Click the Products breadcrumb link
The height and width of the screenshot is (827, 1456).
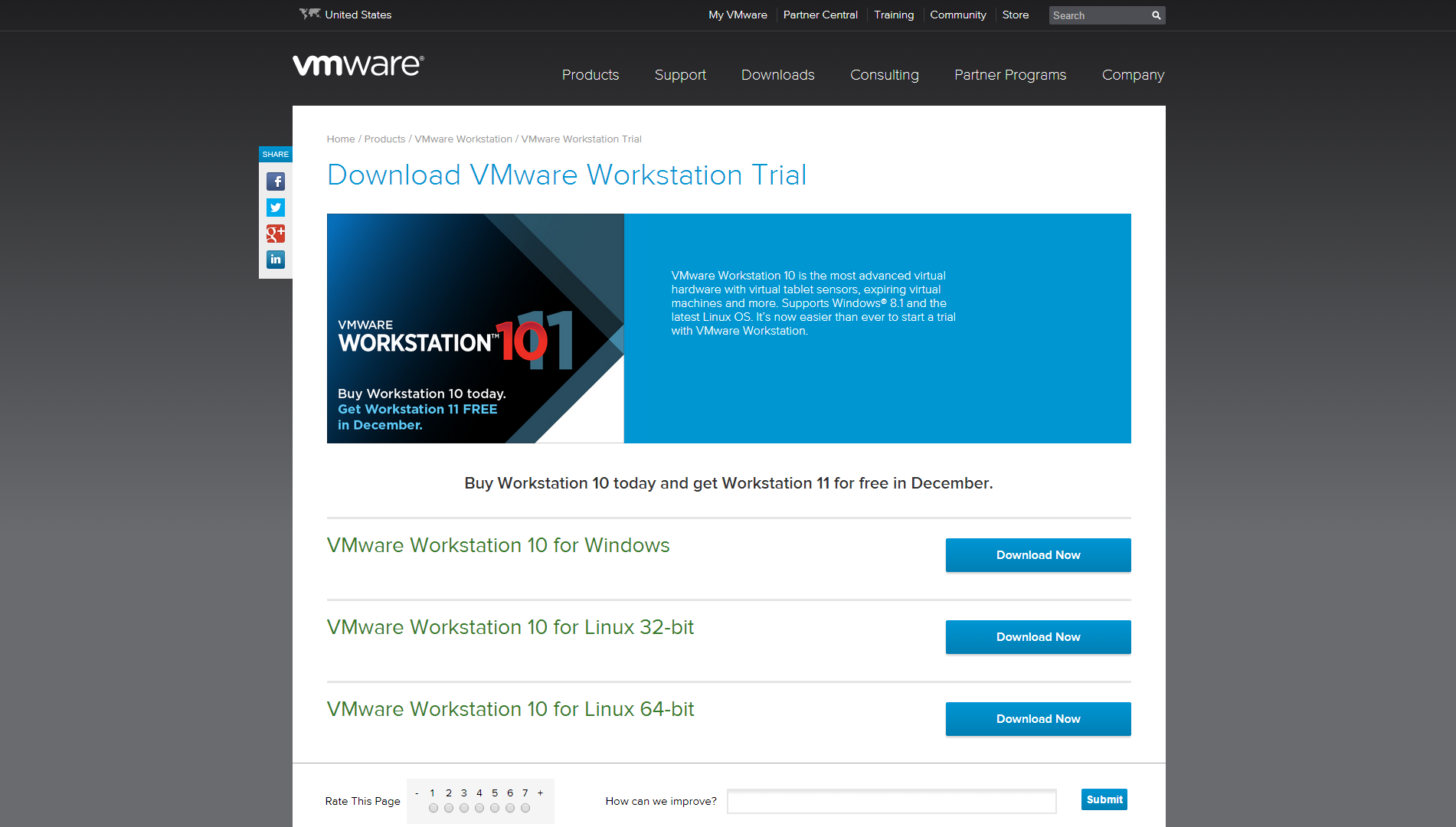coord(384,139)
